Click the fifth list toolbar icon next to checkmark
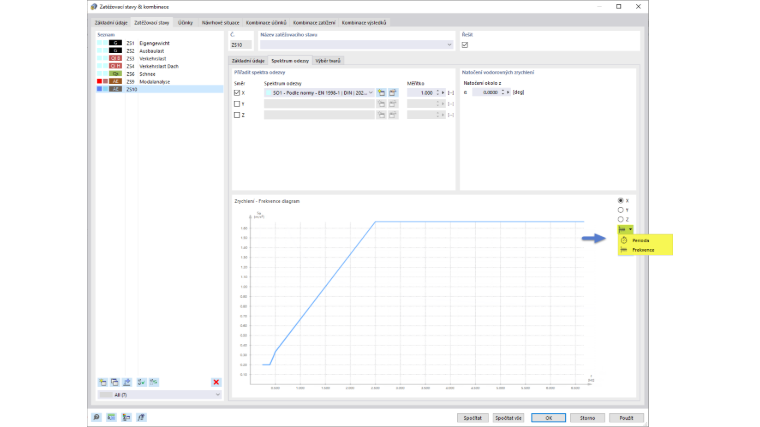760x427 pixels. point(154,382)
